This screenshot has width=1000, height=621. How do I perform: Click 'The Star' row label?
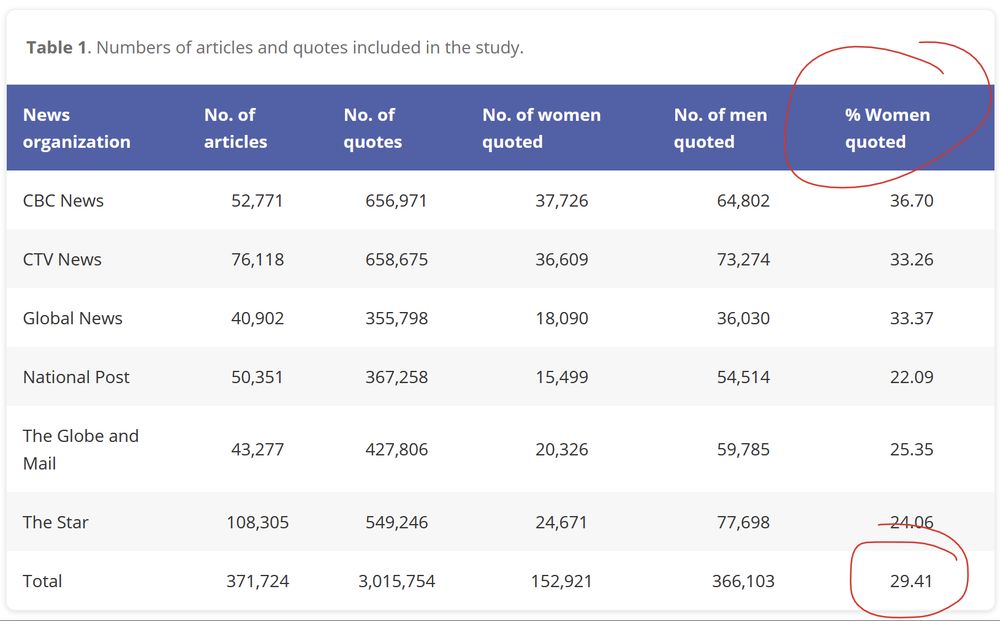(55, 522)
